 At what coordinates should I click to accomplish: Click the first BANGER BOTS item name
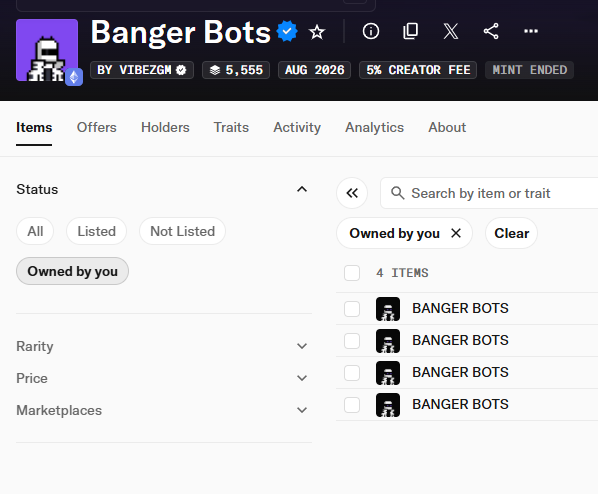click(x=460, y=308)
